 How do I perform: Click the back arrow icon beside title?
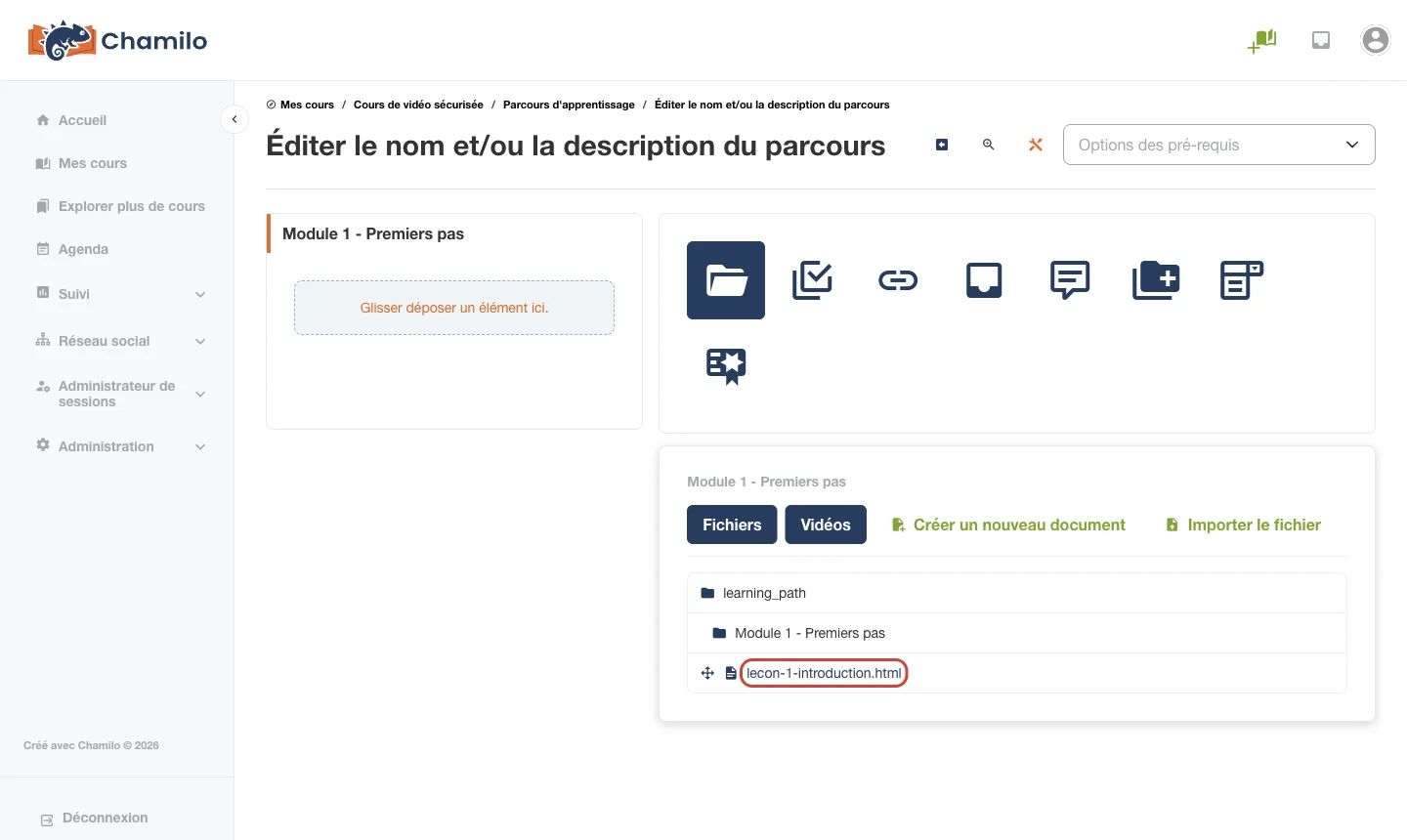(x=942, y=145)
